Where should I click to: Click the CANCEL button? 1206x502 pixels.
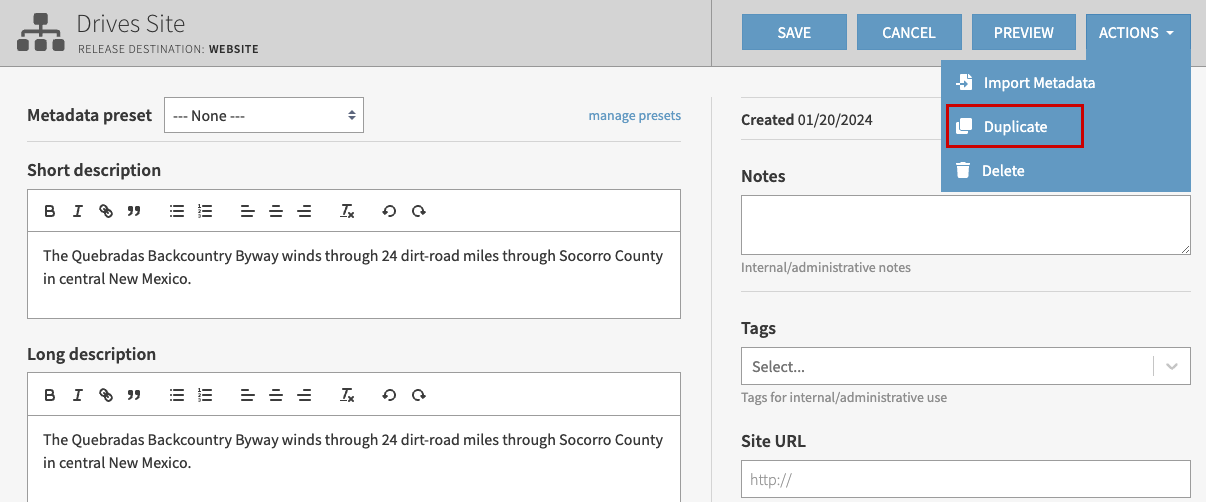click(x=909, y=32)
